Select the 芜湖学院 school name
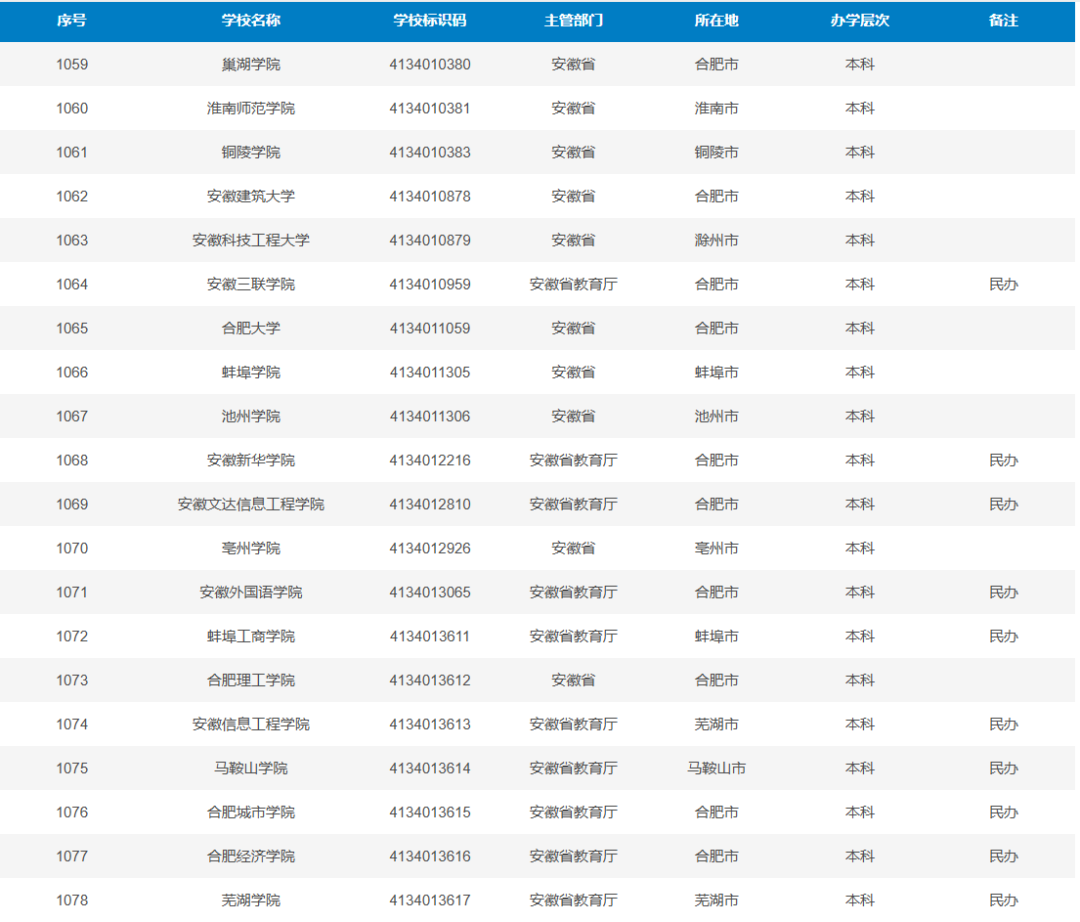Viewport: 1080px width, 922px height. [x=251, y=901]
